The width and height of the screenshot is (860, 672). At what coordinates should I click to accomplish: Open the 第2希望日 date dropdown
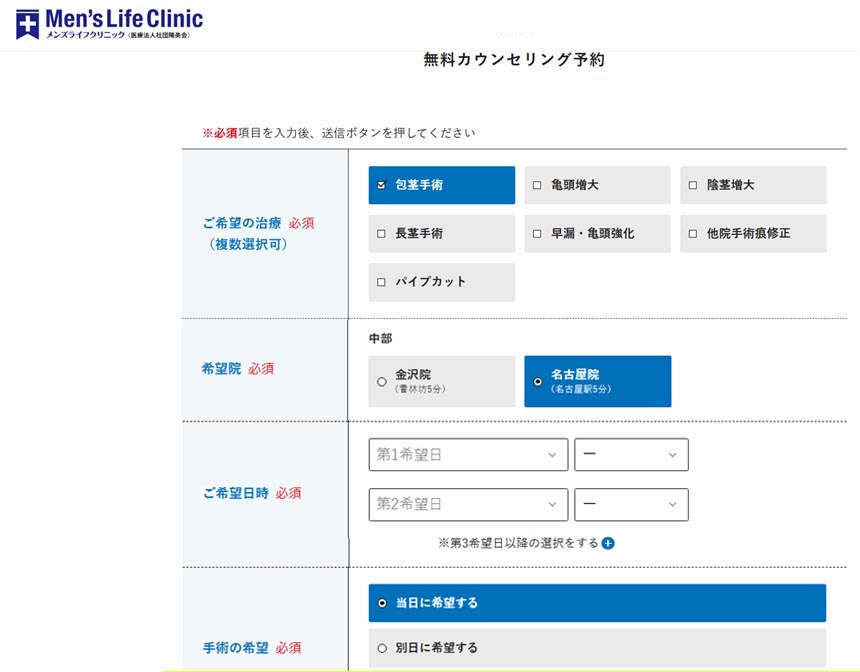click(467, 504)
